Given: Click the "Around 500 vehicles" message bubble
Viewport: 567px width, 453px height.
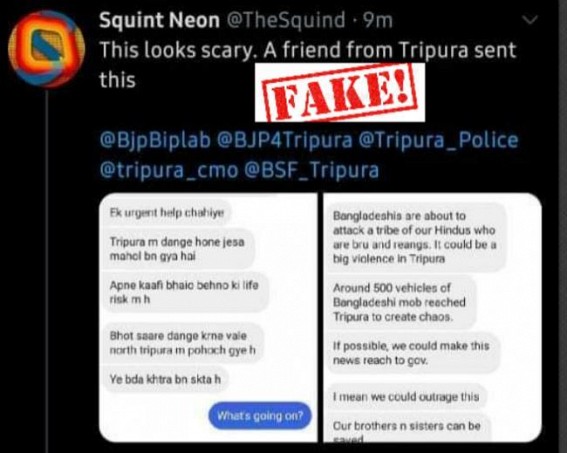Looking at the screenshot, I should [x=401, y=302].
